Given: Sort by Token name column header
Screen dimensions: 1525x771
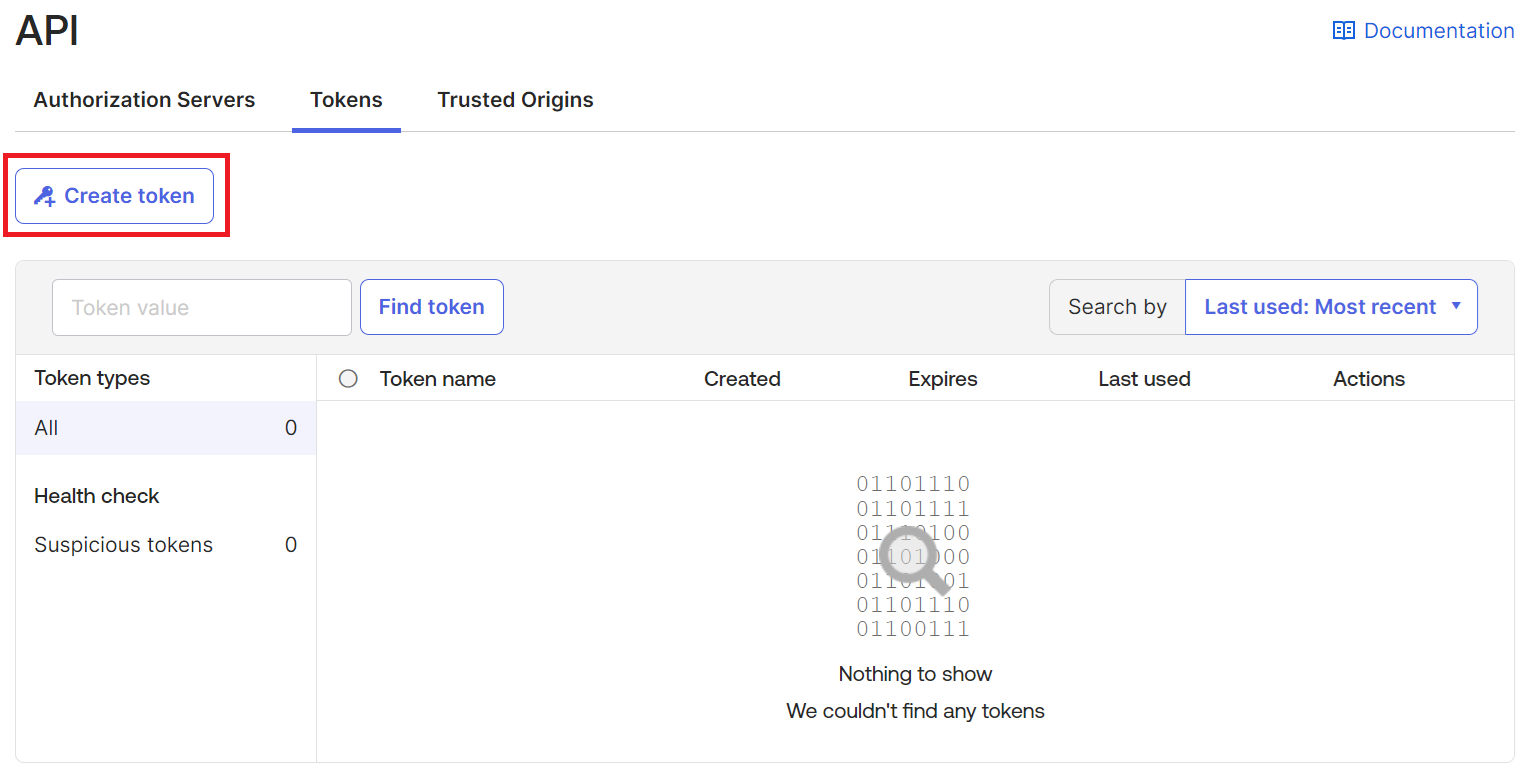Looking at the screenshot, I should (437, 379).
